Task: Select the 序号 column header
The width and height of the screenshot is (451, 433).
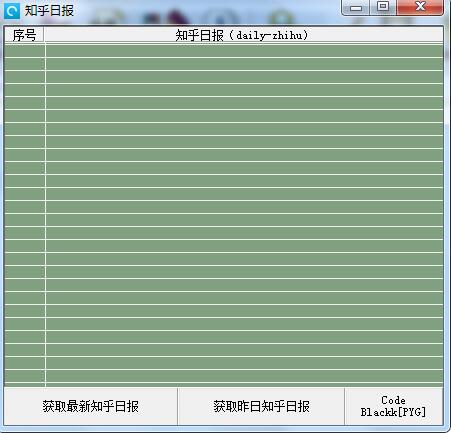Action: (24, 35)
